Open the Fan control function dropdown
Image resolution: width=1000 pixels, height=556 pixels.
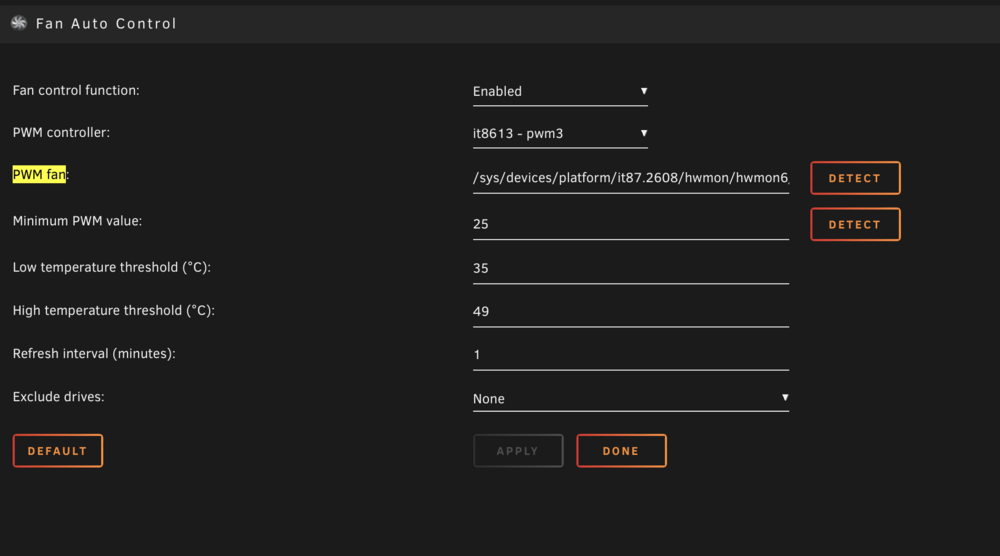point(560,92)
